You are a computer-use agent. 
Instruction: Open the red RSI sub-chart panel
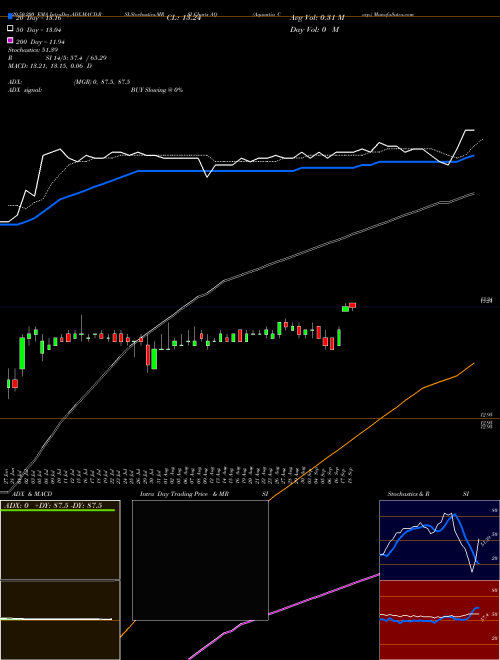coord(439,620)
